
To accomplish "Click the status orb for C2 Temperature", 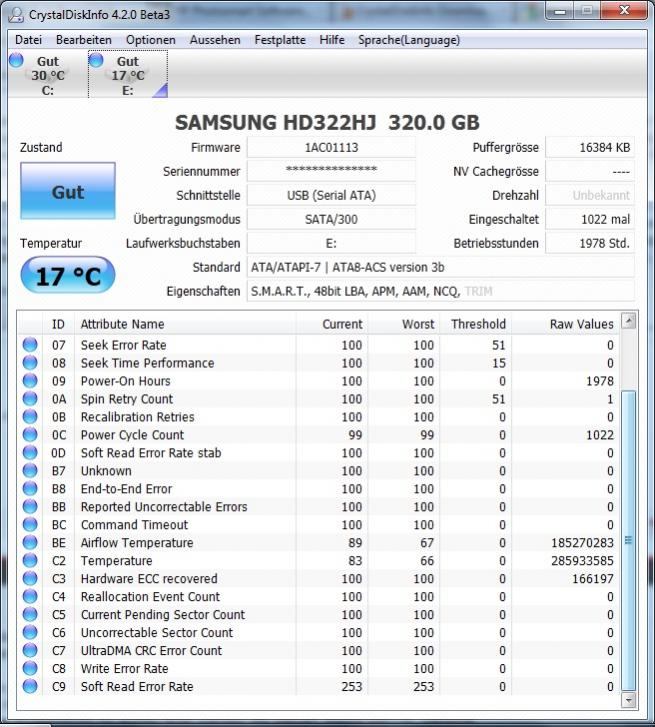I will 30,561.
